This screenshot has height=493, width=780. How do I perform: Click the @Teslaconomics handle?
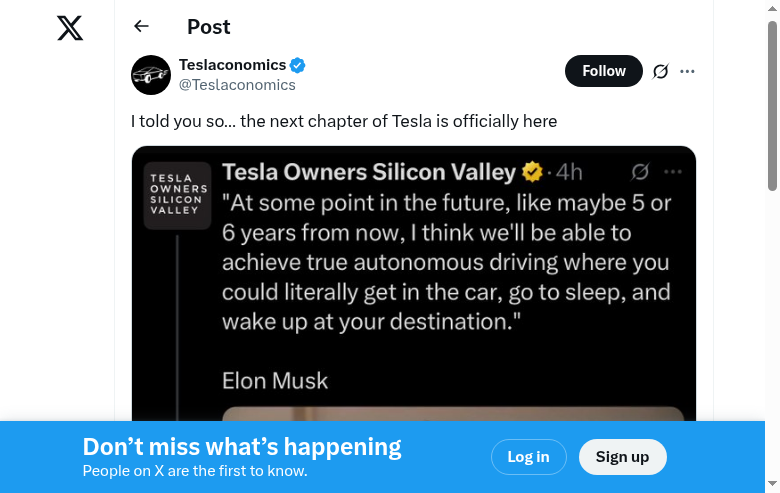click(x=237, y=85)
